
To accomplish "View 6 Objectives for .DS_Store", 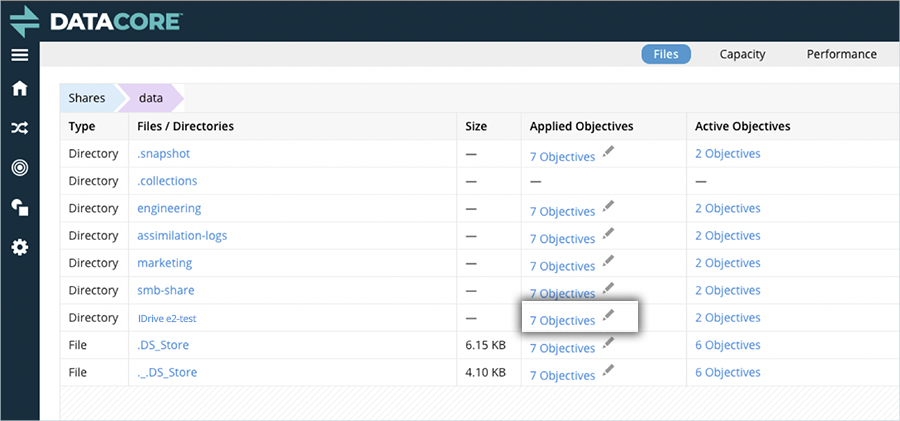I will point(727,345).
